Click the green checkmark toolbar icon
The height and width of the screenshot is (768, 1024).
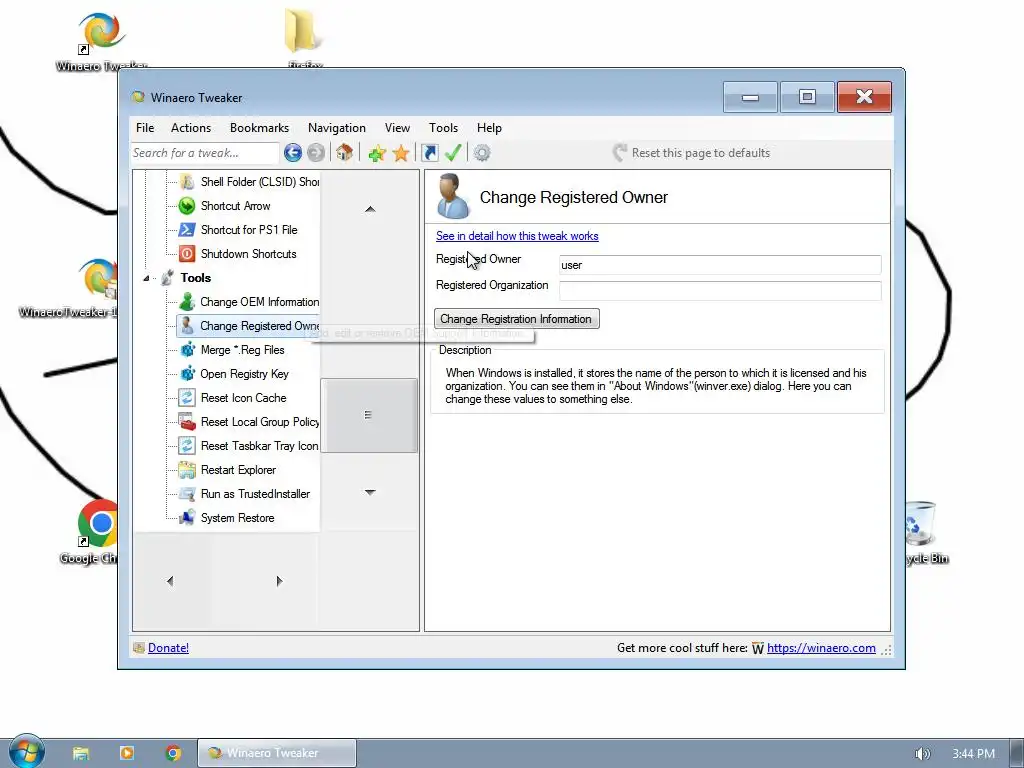pos(453,153)
